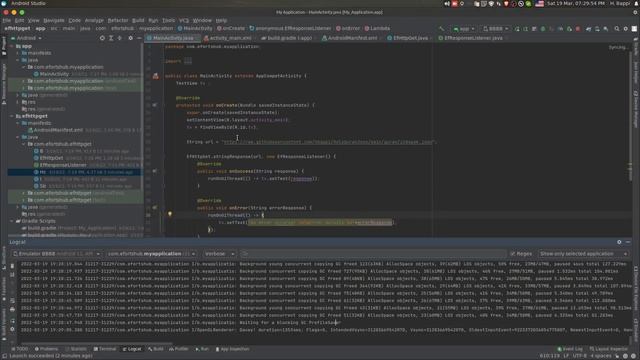Viewport: 640px width, 360px height.
Task: Click the onCreate breadcrumb in navigation bar
Action: 231,29
